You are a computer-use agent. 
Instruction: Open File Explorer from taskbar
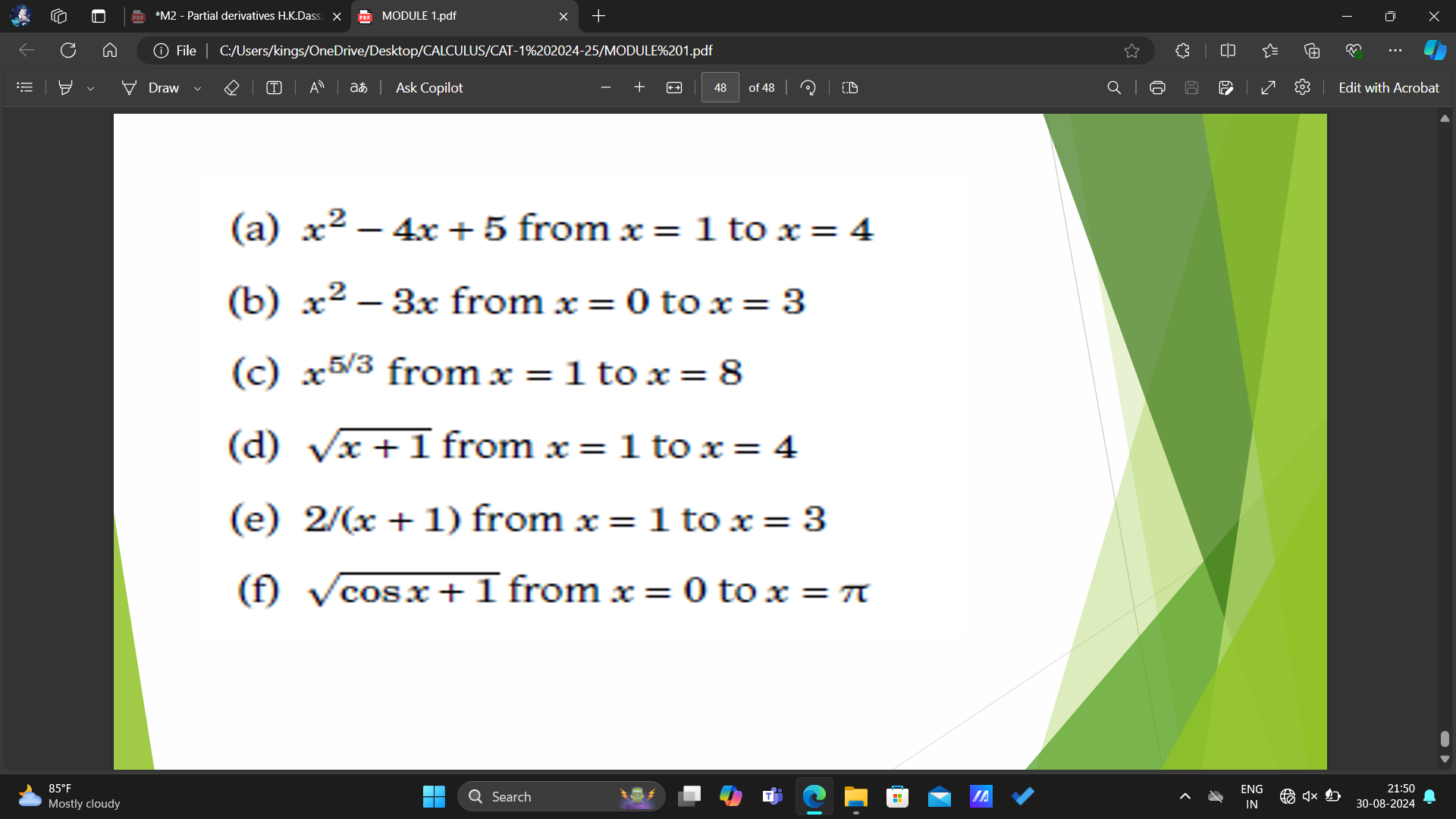855,796
